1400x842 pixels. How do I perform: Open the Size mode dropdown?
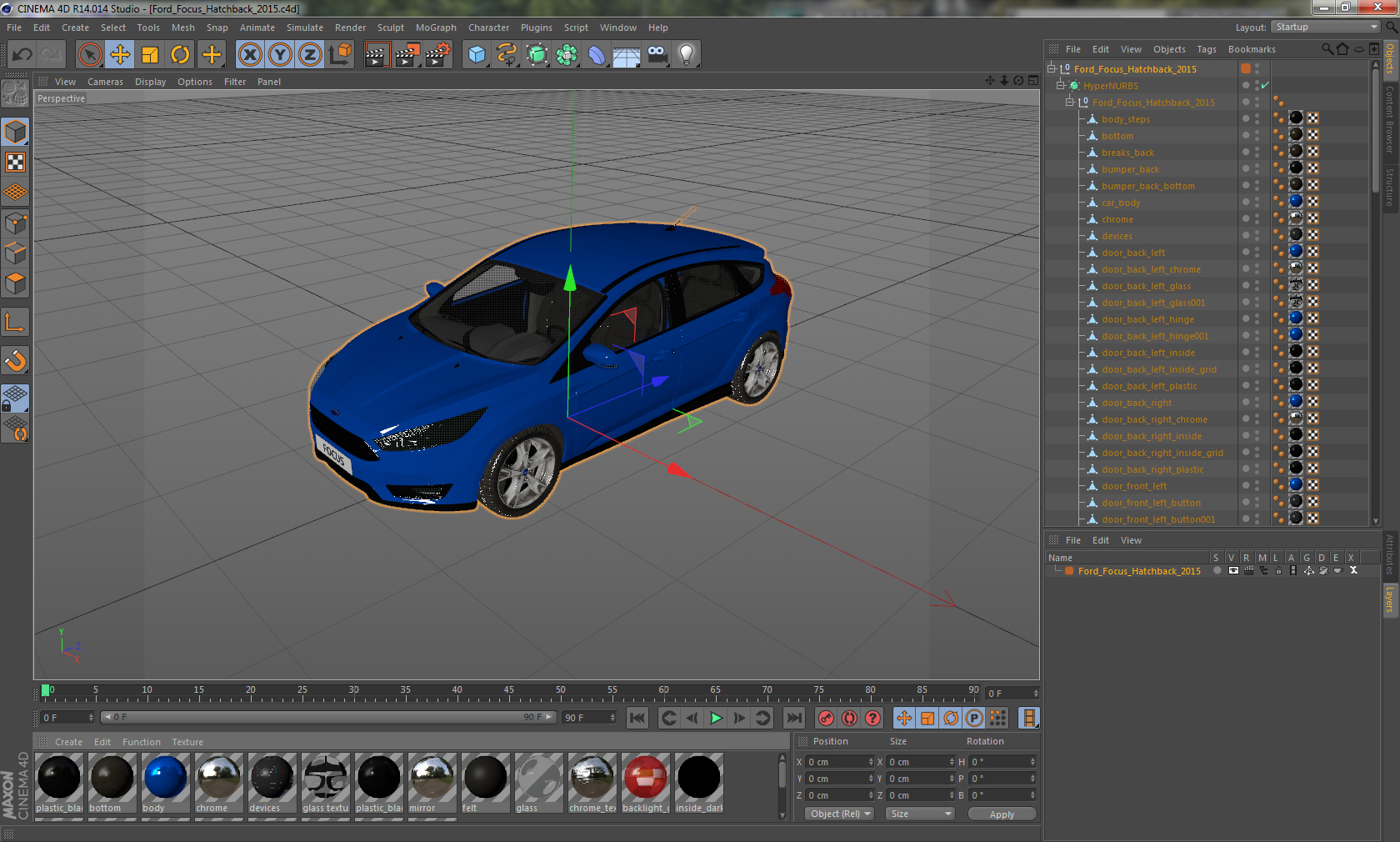click(920, 814)
